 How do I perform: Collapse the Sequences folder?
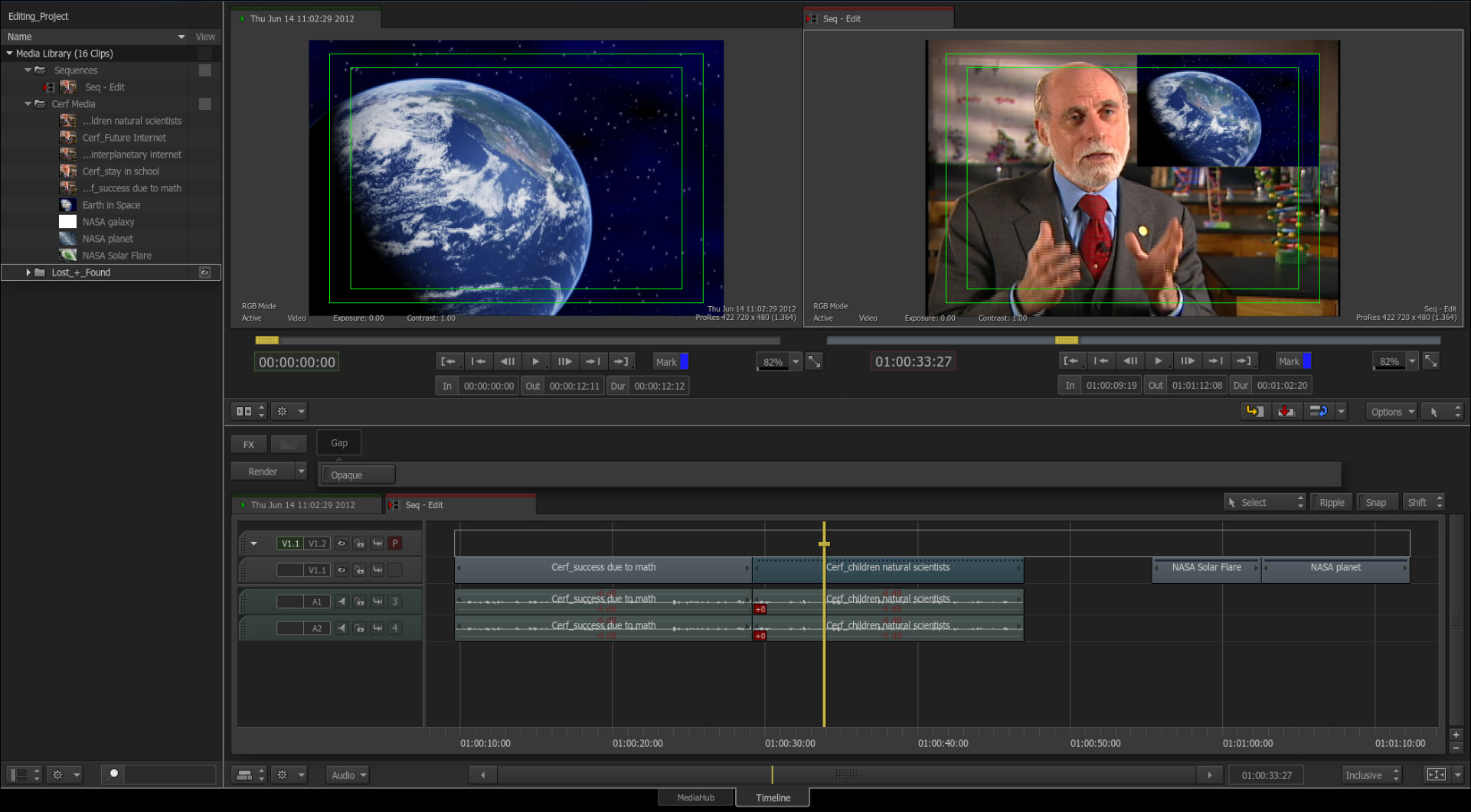point(28,70)
